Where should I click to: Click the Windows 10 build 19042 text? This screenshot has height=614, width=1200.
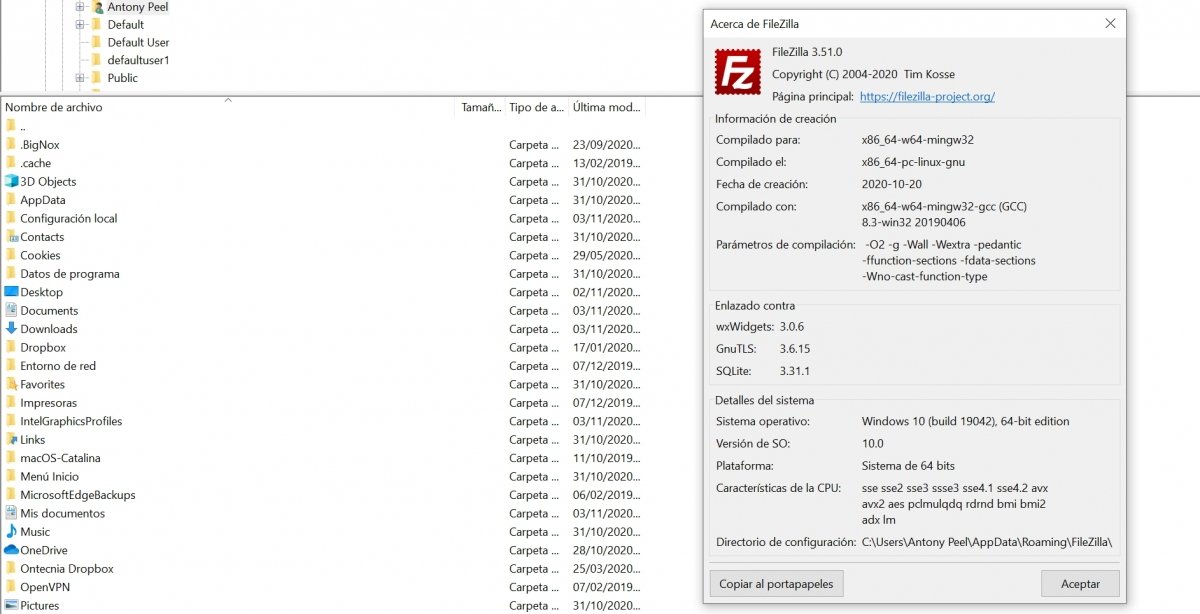point(965,422)
